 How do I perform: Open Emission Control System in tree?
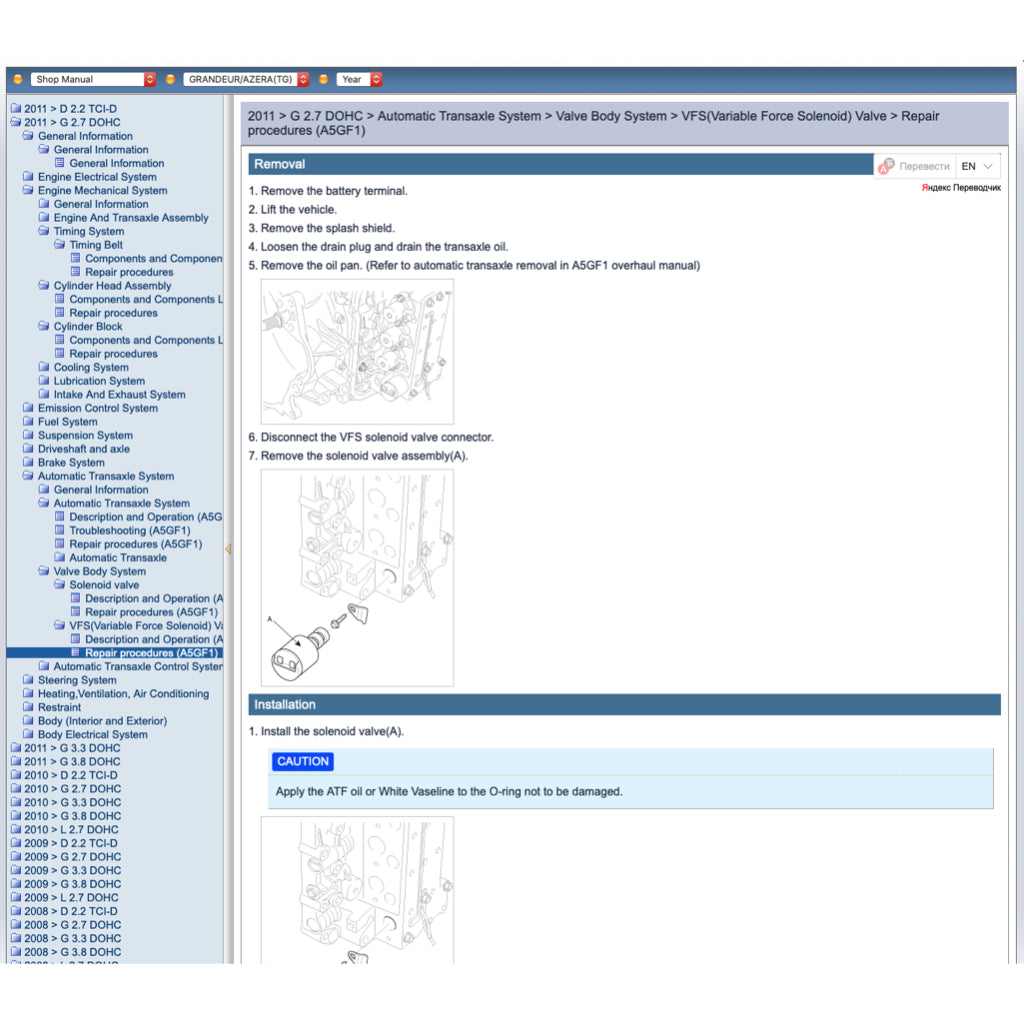[x=97, y=408]
